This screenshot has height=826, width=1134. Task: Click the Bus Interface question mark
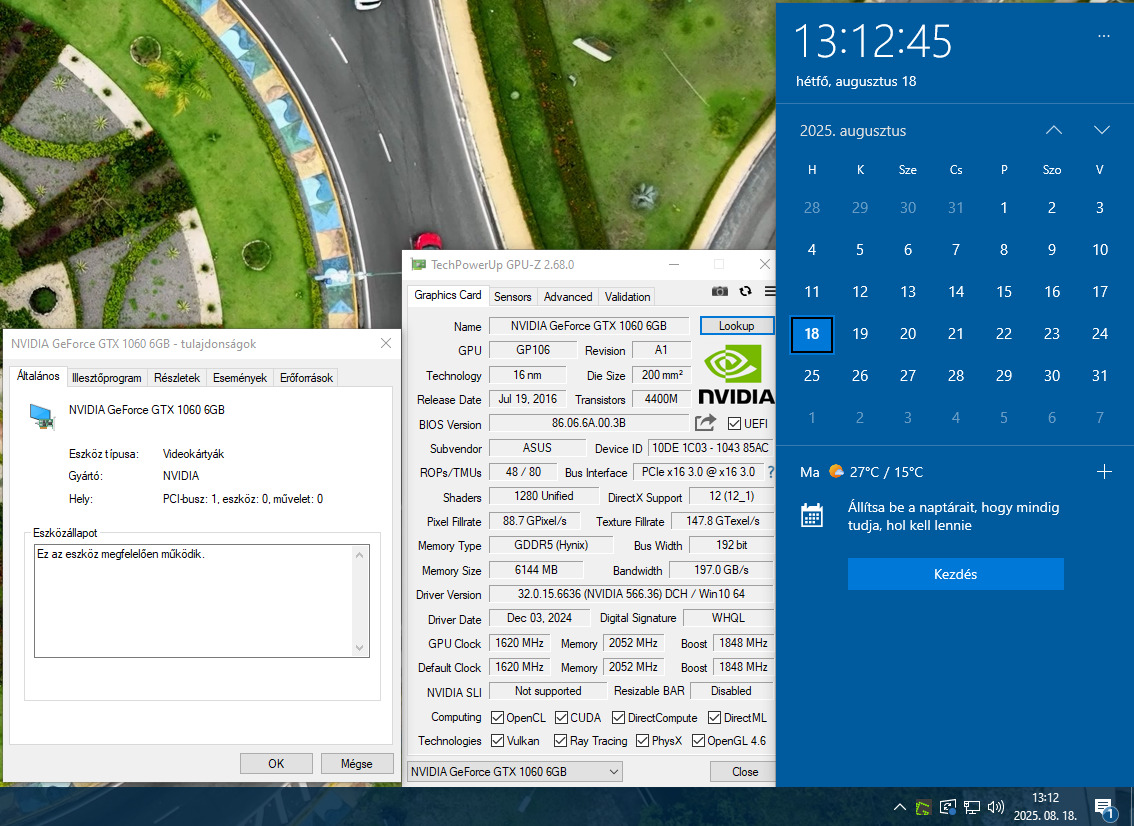coord(770,472)
